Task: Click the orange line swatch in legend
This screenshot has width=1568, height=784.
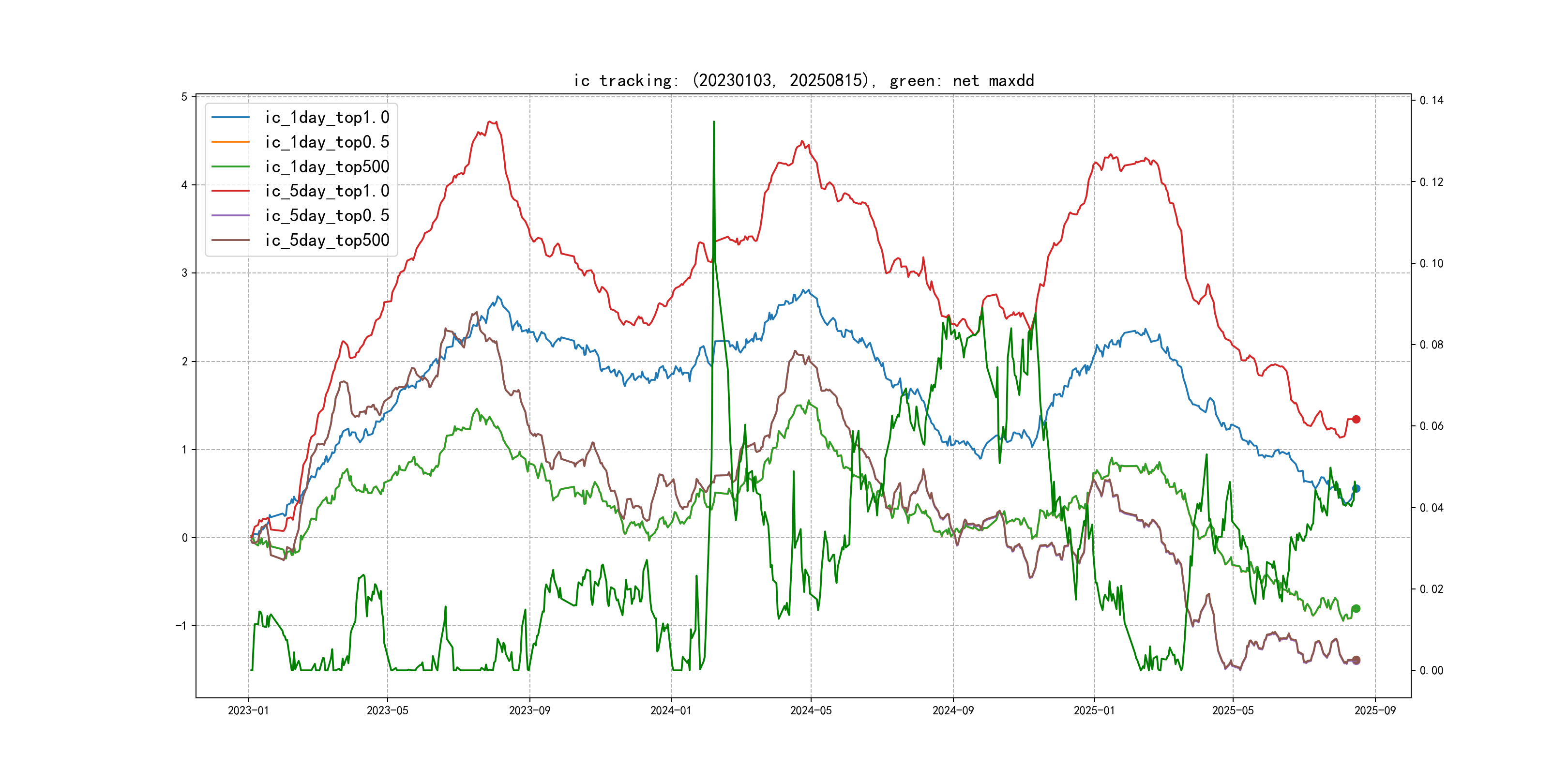Action: point(230,142)
